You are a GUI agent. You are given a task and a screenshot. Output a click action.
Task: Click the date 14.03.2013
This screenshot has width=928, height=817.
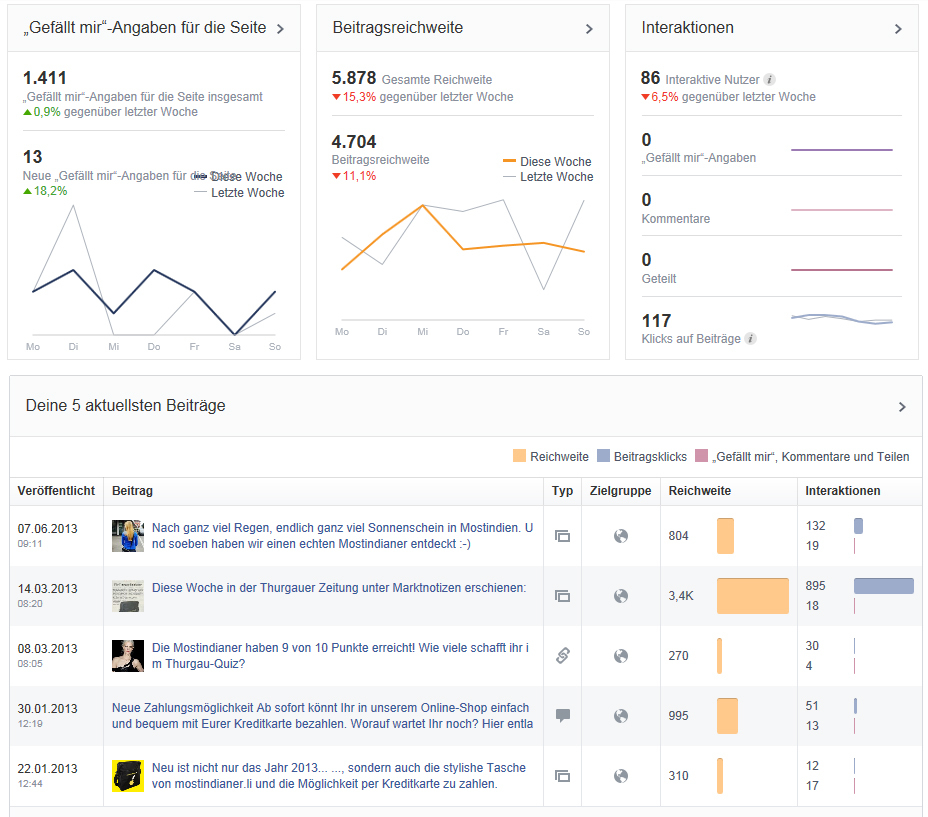tap(47, 588)
